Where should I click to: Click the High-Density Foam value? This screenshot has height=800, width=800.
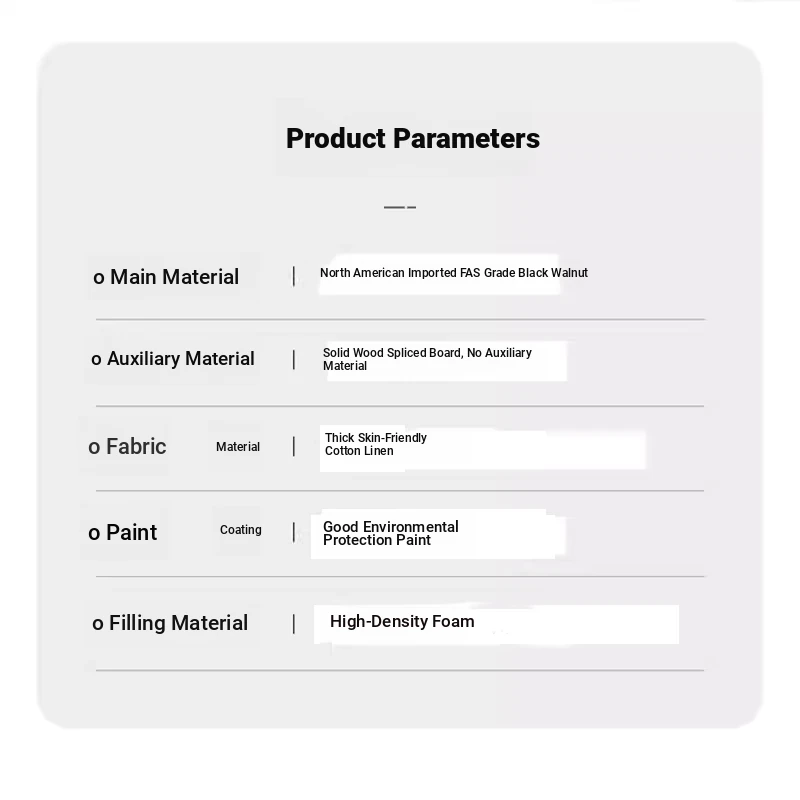tap(402, 621)
